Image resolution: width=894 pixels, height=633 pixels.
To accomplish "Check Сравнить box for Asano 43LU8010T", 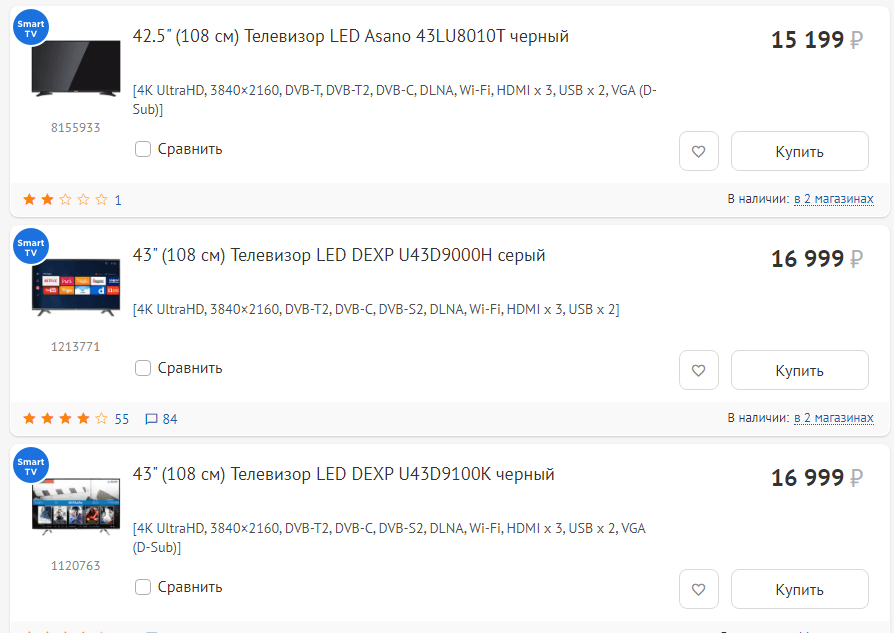I will (143, 149).
